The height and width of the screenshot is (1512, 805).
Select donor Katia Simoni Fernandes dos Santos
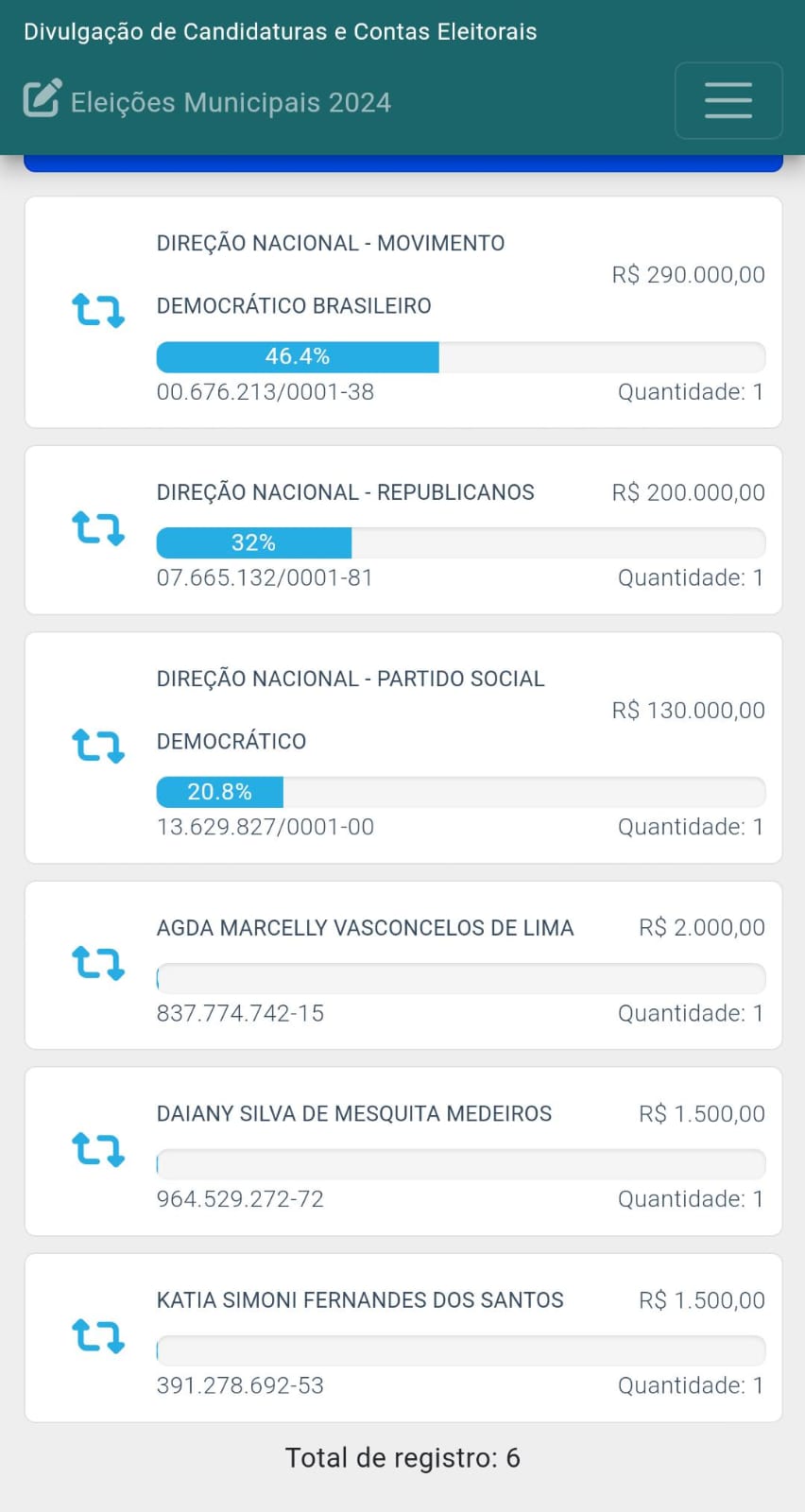360,1300
